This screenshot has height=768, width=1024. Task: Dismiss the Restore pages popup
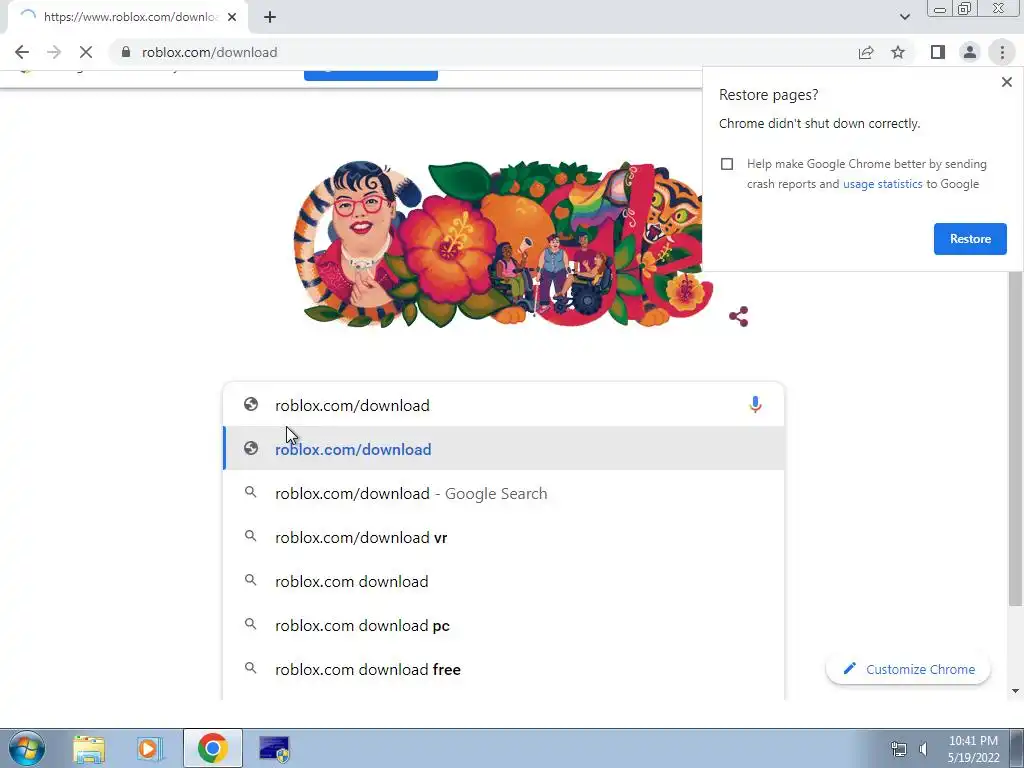click(1006, 82)
